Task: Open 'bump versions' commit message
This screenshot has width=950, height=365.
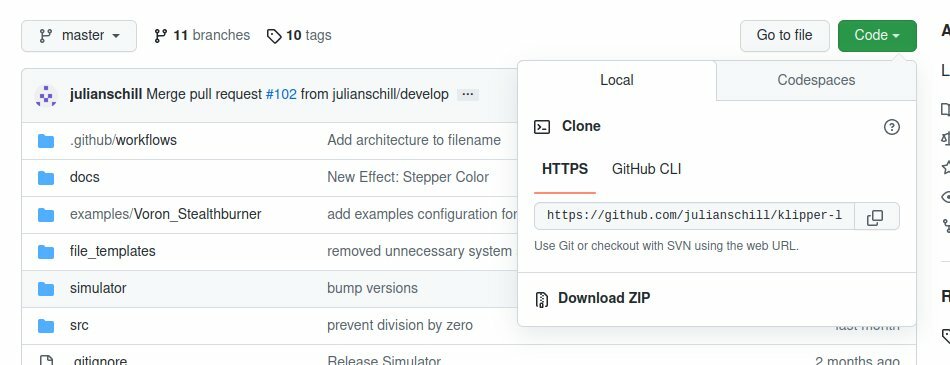Action: tap(373, 289)
